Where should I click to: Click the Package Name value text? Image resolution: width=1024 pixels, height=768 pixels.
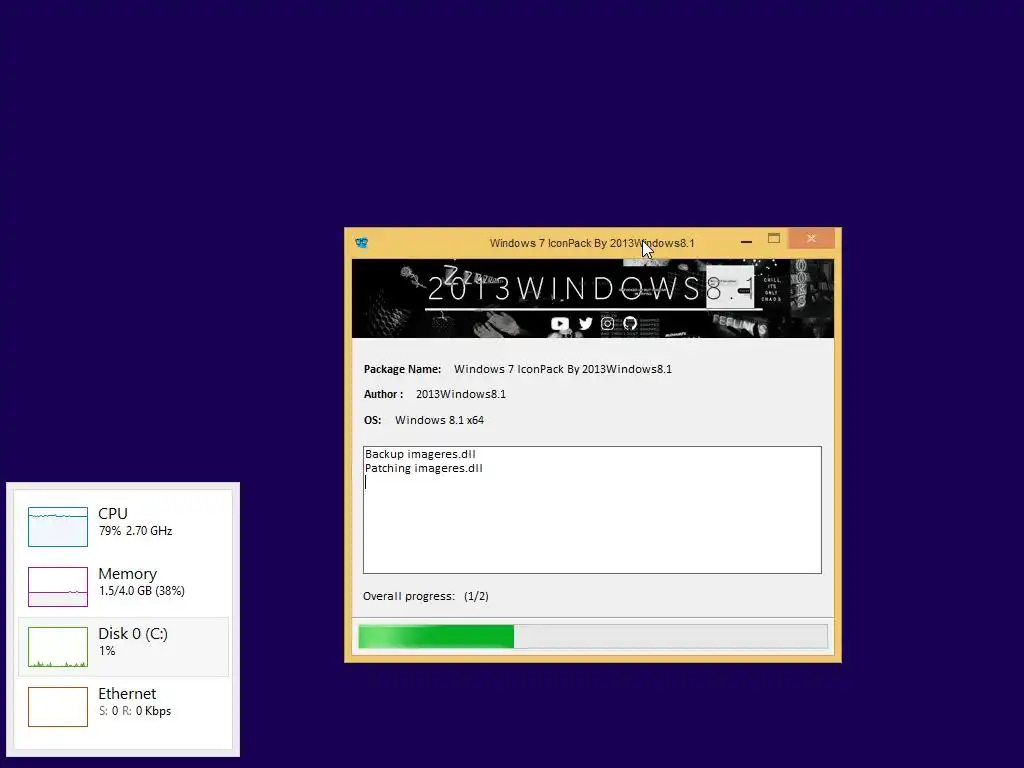click(x=563, y=369)
